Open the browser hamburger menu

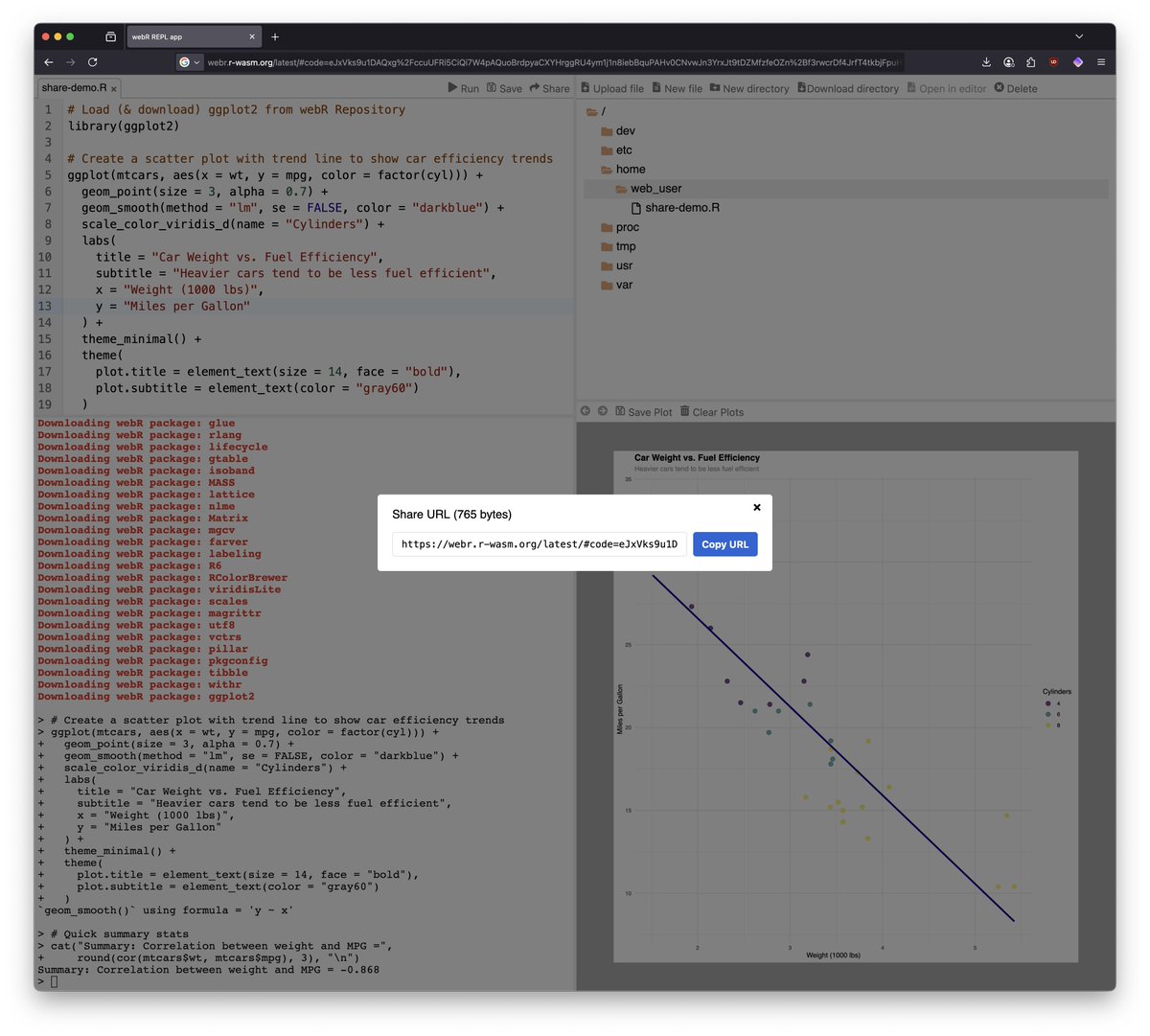tap(1100, 62)
